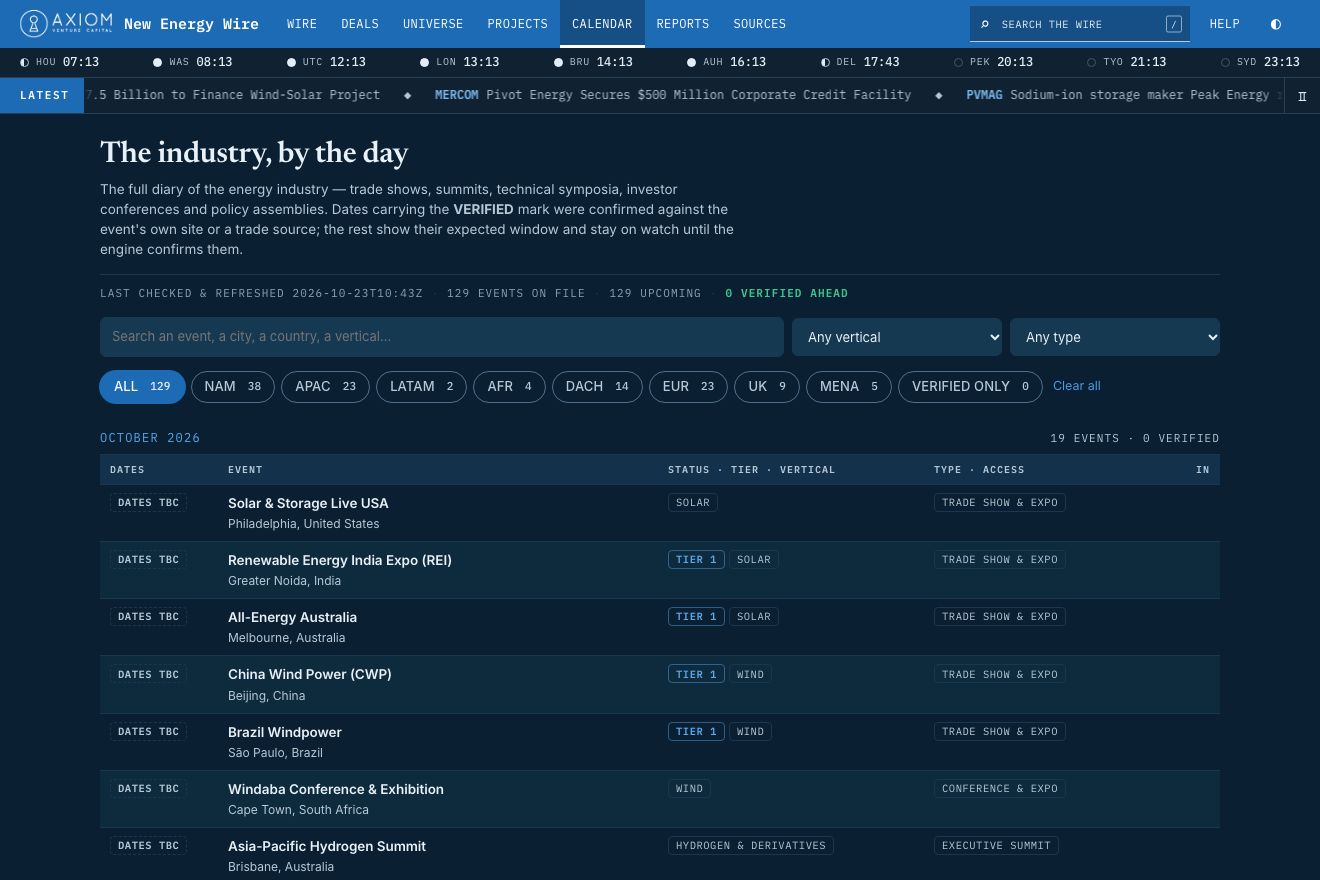Viewport: 1320px width, 880px height.
Task: Click the slash shortcut badge in search
Action: [x=1174, y=24]
